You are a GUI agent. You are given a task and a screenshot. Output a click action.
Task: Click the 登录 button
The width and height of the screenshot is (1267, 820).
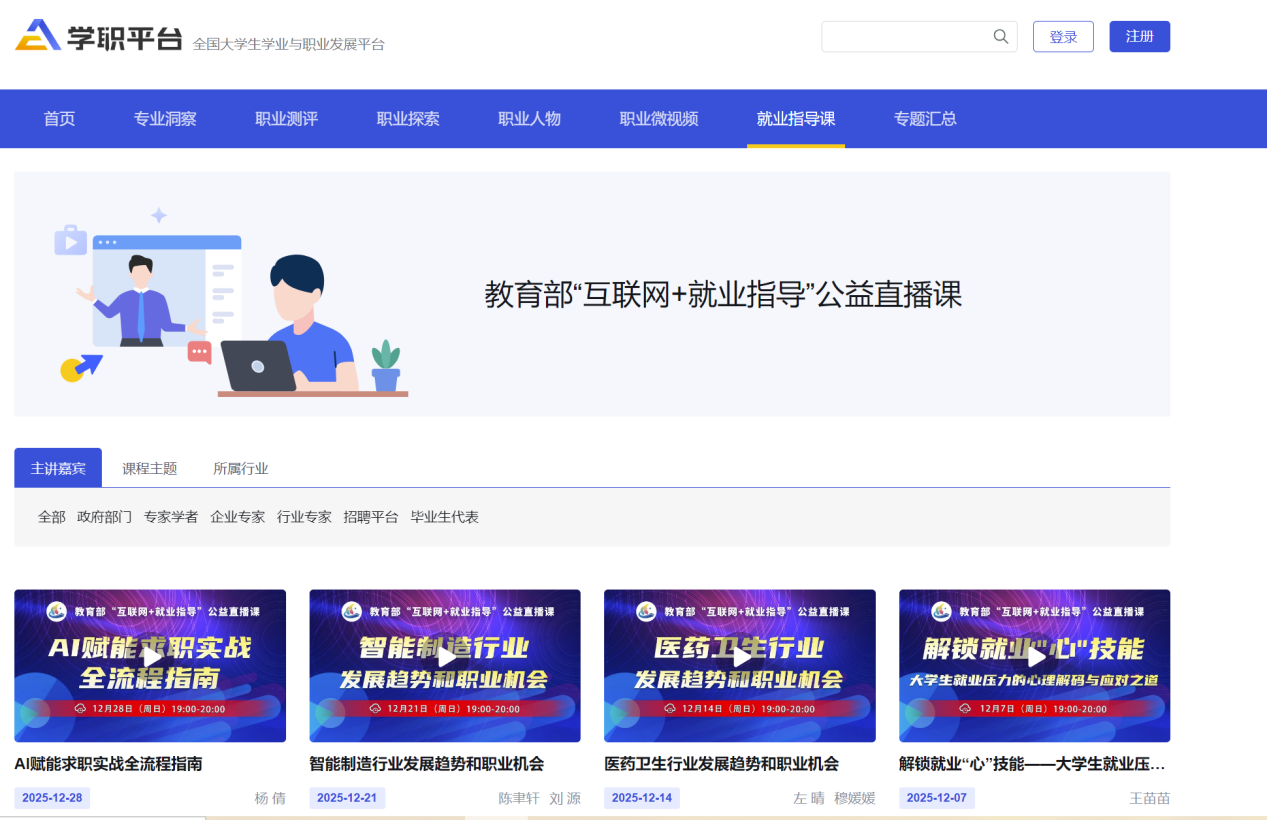click(x=1063, y=37)
